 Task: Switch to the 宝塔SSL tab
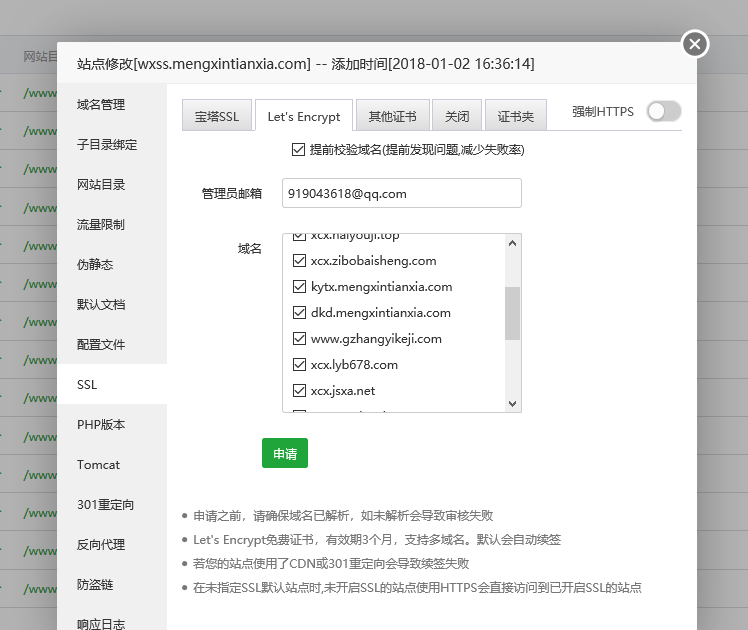pos(217,116)
